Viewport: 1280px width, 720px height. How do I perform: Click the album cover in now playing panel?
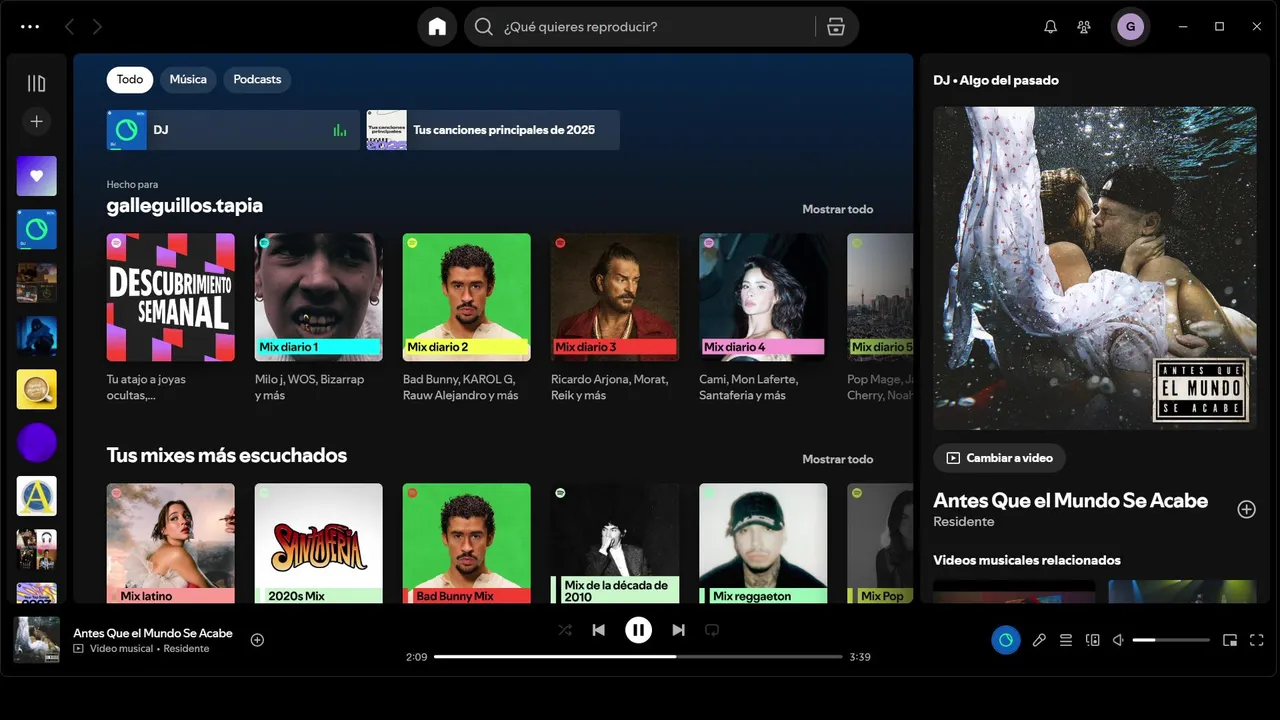[x=1095, y=268]
